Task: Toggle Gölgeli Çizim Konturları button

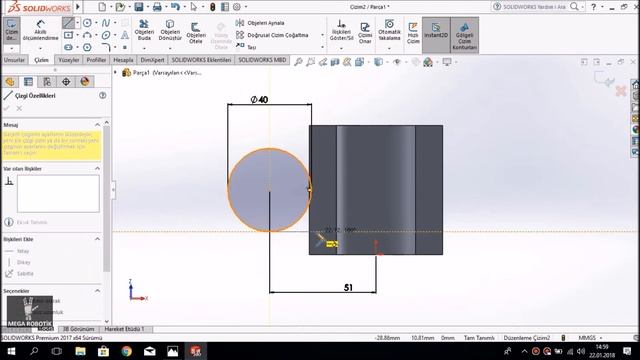Action: (x=464, y=35)
